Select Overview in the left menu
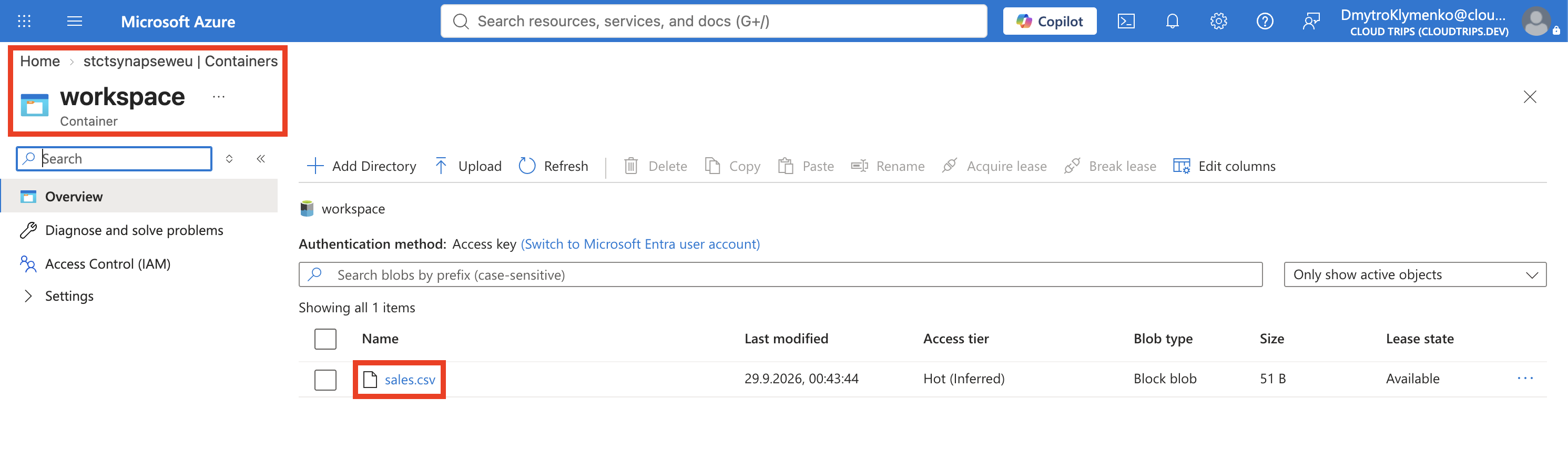Screen dimensions: 1568x449 (139, 197)
